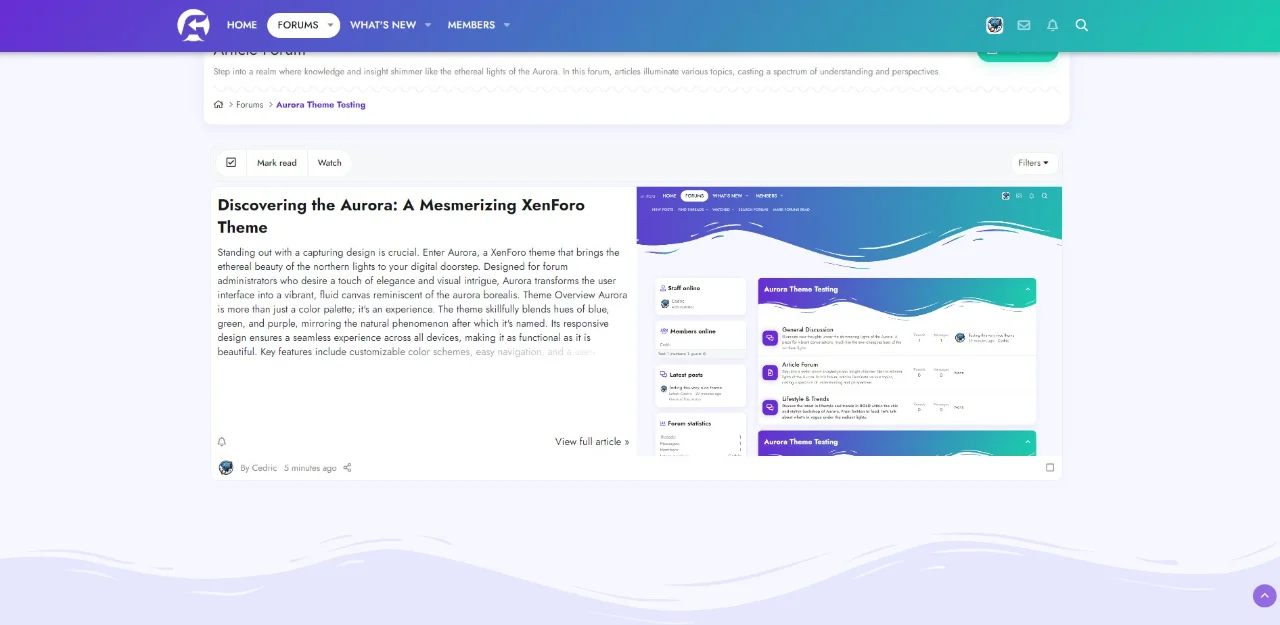Toggle the select-all checkbox beside Mark read
1280x625 pixels.
231,163
